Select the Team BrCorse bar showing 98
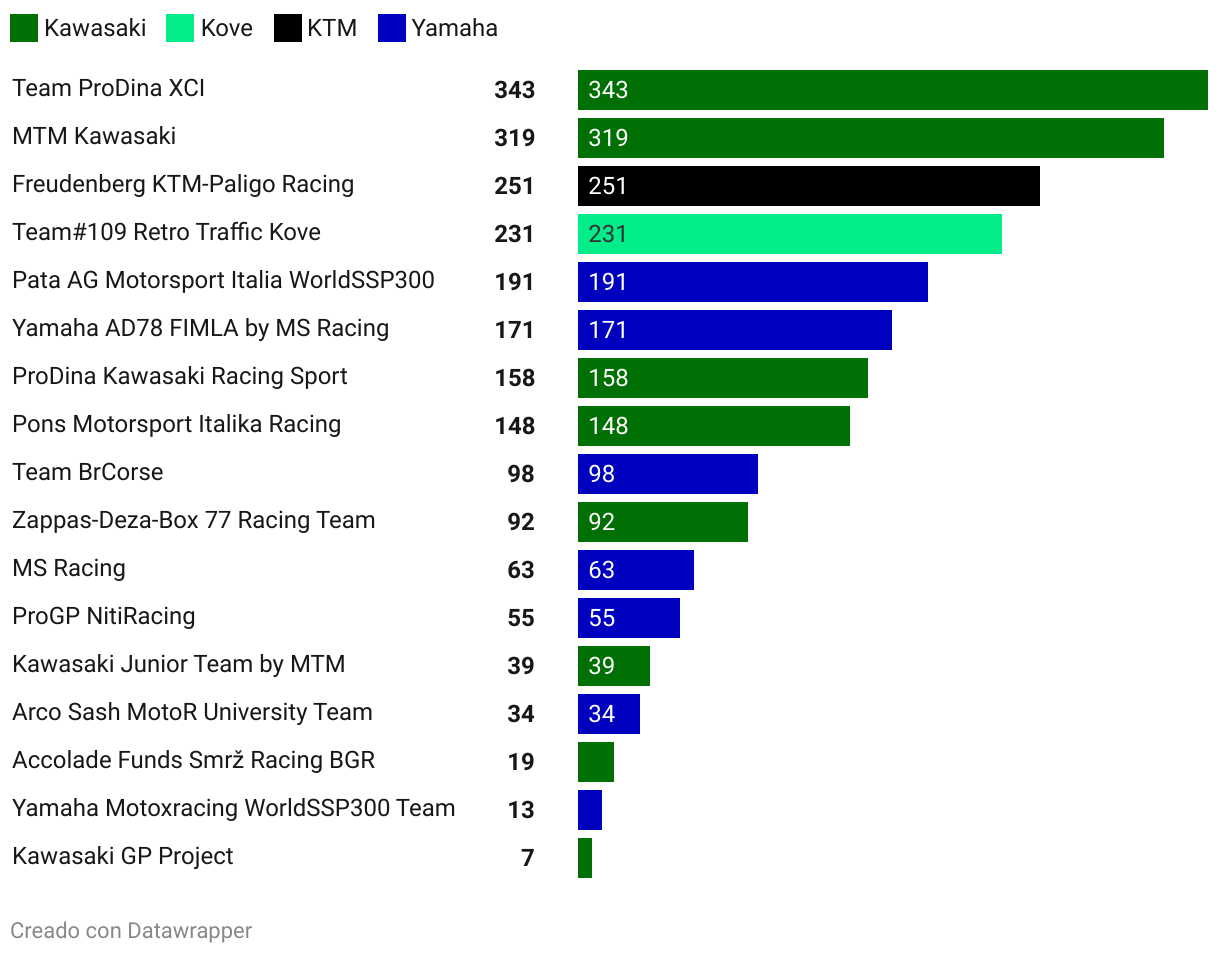 pos(667,474)
